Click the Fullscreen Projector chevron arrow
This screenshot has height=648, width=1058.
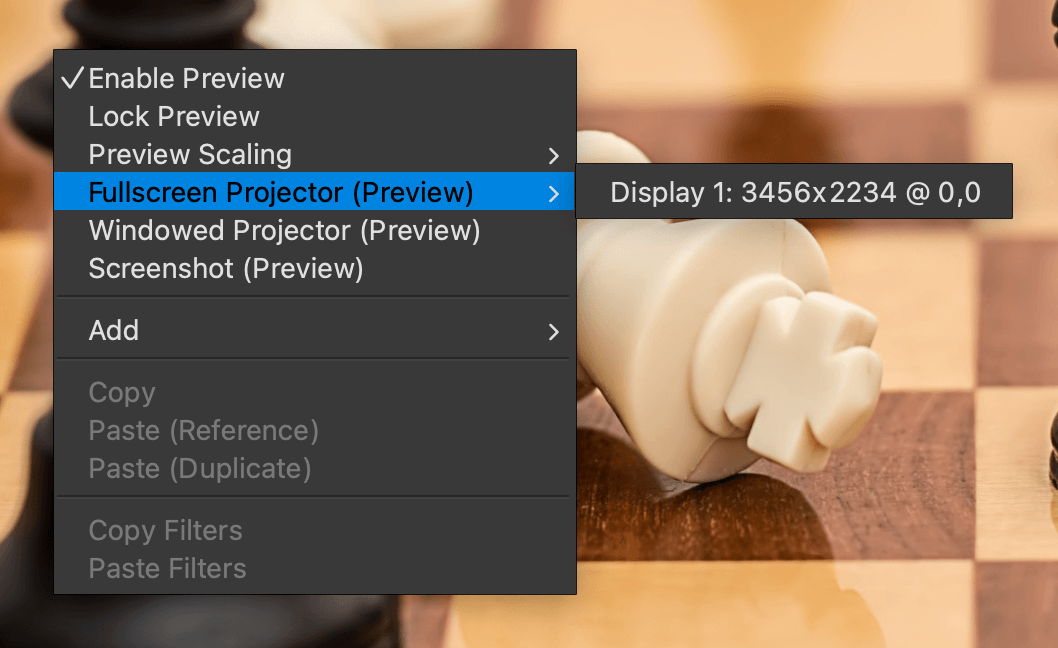tap(556, 194)
